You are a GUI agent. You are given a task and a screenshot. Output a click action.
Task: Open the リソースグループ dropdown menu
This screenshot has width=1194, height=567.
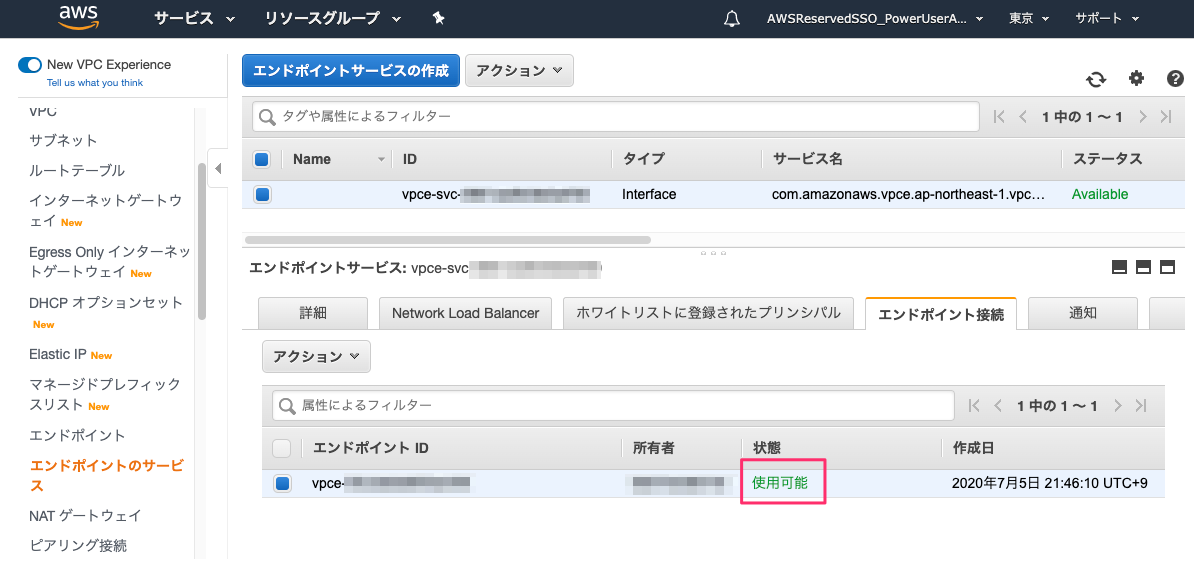coord(334,19)
